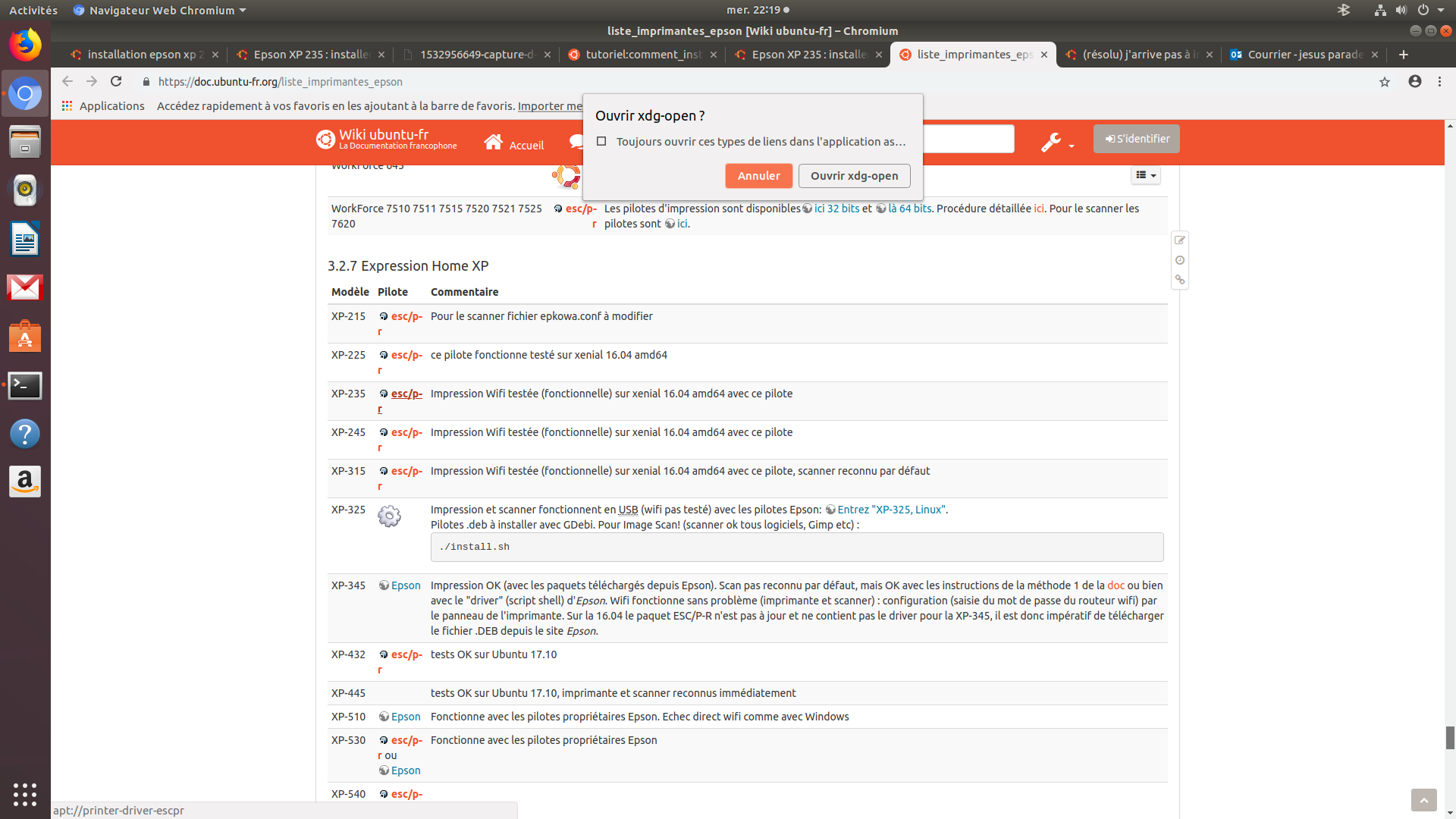This screenshot has width=1456, height=819.
Task: Open the Amazon dock icon
Action: pyautogui.click(x=25, y=482)
